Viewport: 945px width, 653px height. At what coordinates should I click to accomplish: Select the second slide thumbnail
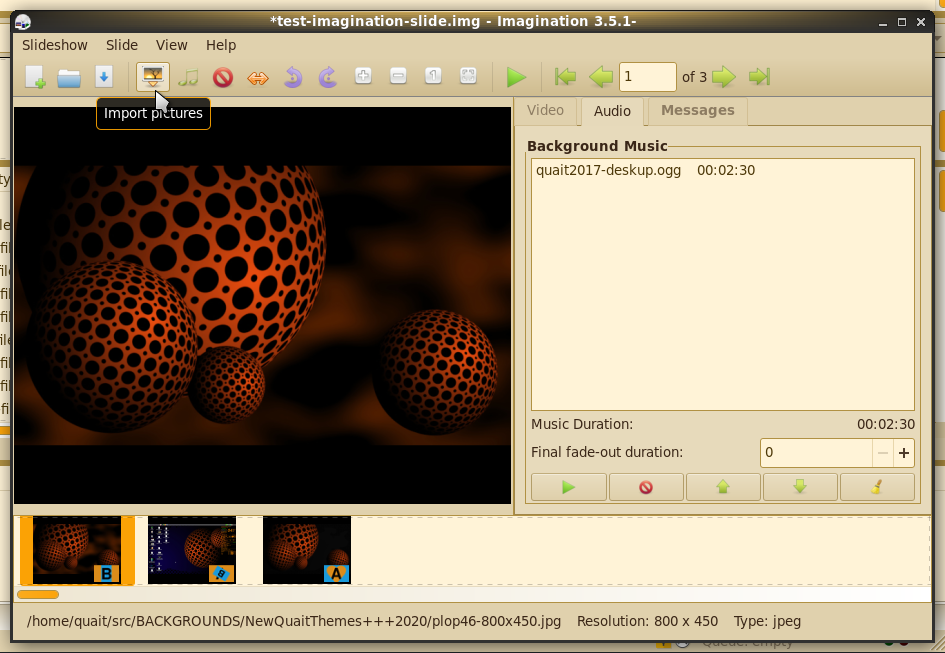[192, 549]
